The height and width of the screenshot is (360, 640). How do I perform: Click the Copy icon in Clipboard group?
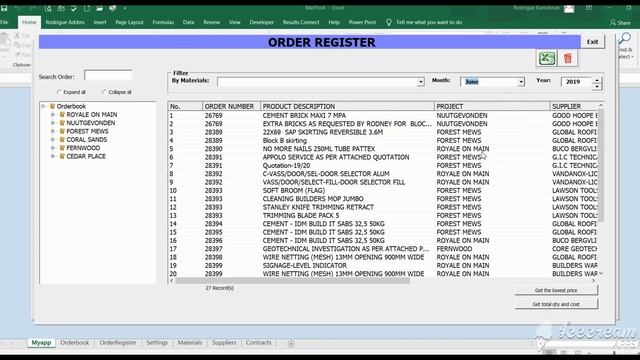(x=17, y=45)
